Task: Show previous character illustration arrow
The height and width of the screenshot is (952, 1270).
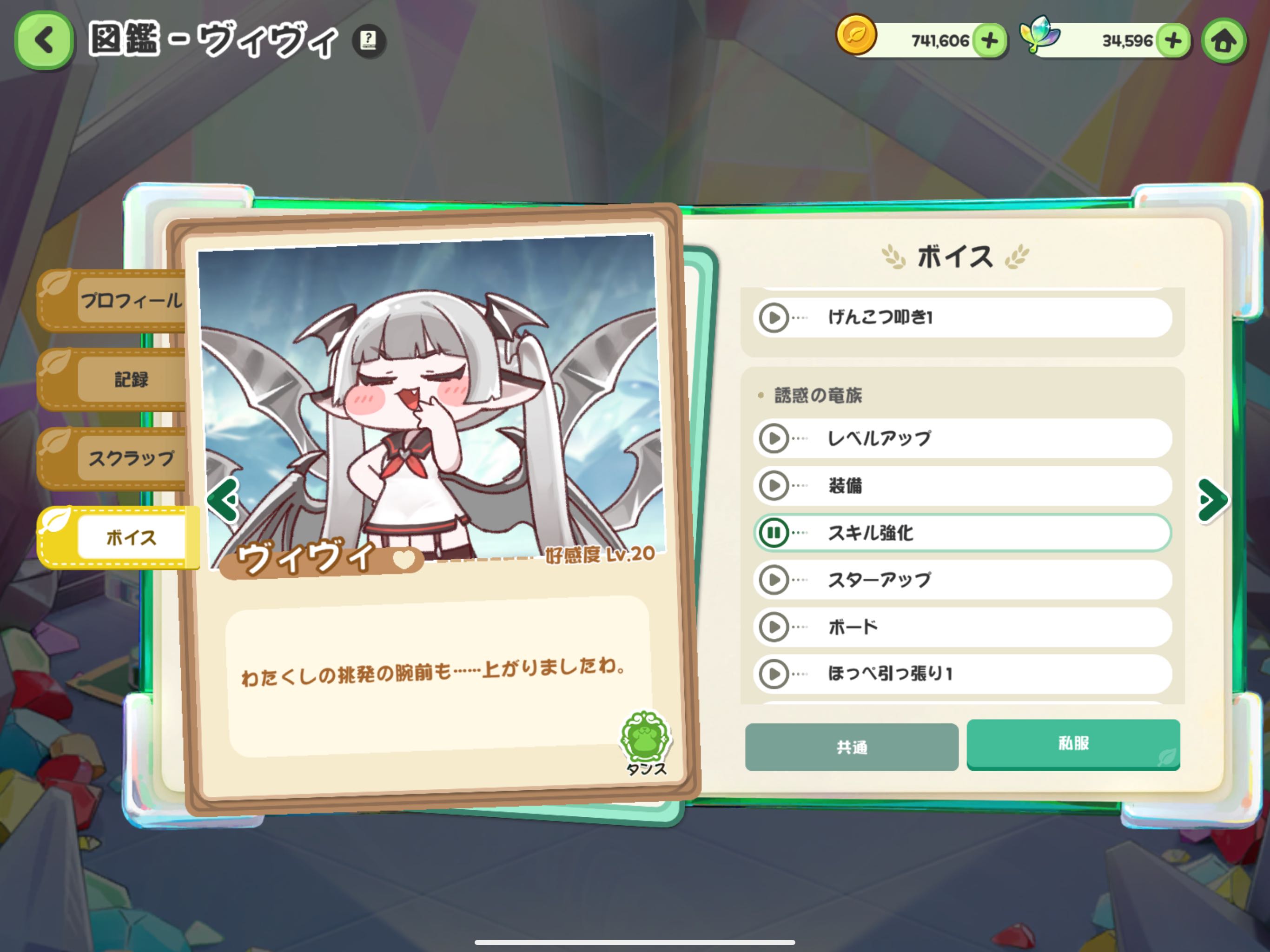Action: [224, 500]
